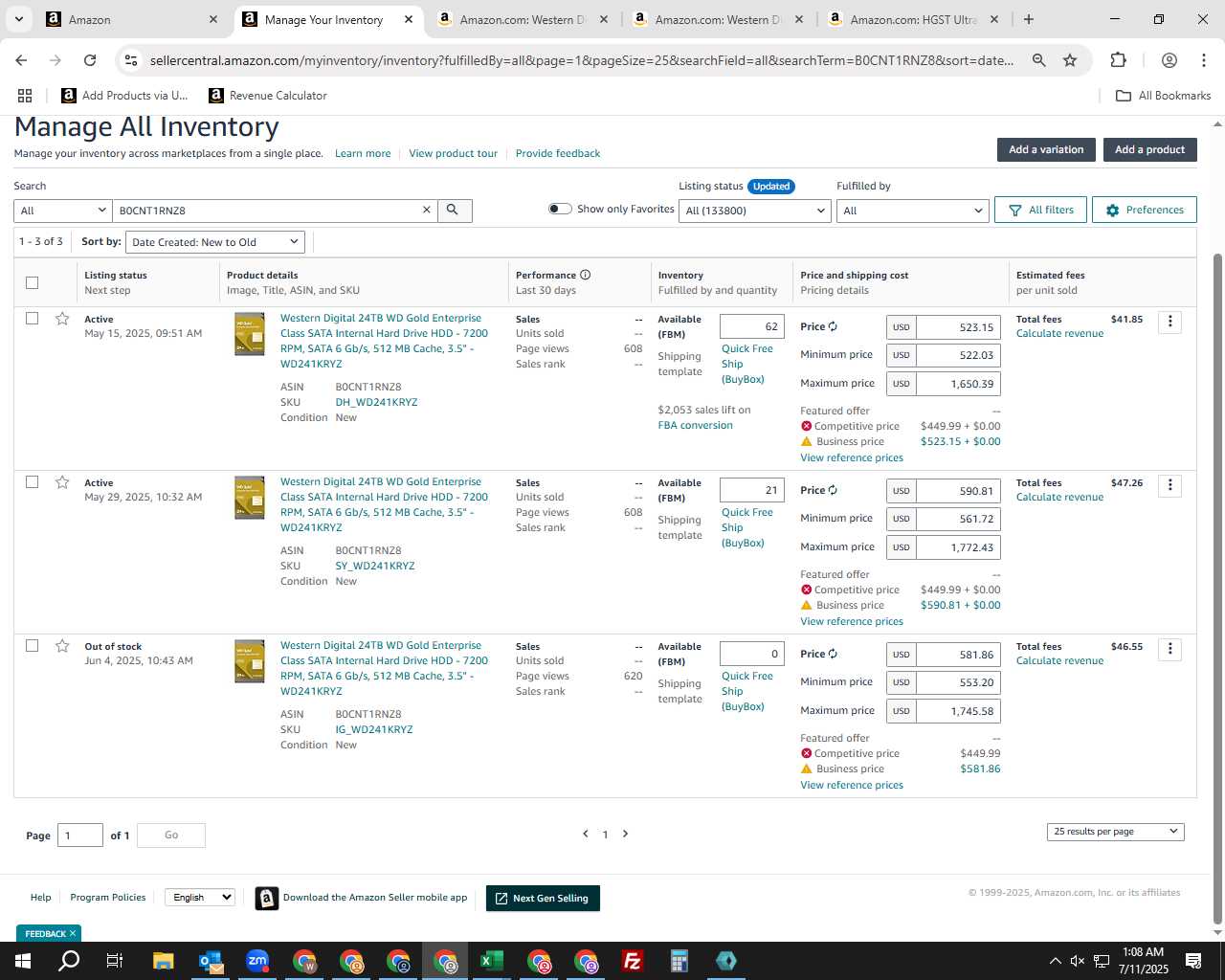Open the browser apps grid icon in bookmarks bar
1225x980 pixels.
[x=25, y=96]
